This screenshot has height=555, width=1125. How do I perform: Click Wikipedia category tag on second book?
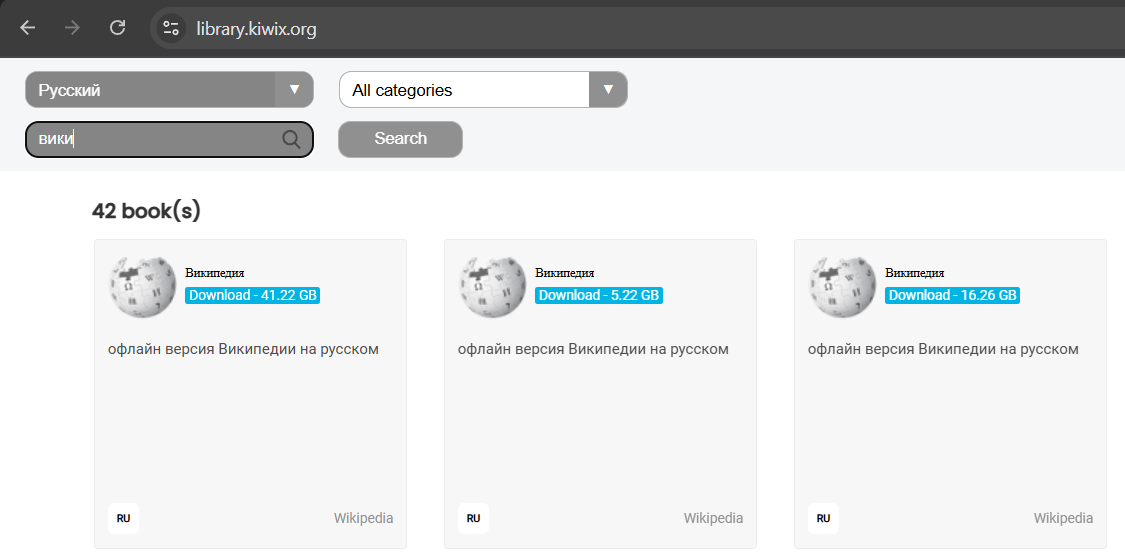pos(713,518)
